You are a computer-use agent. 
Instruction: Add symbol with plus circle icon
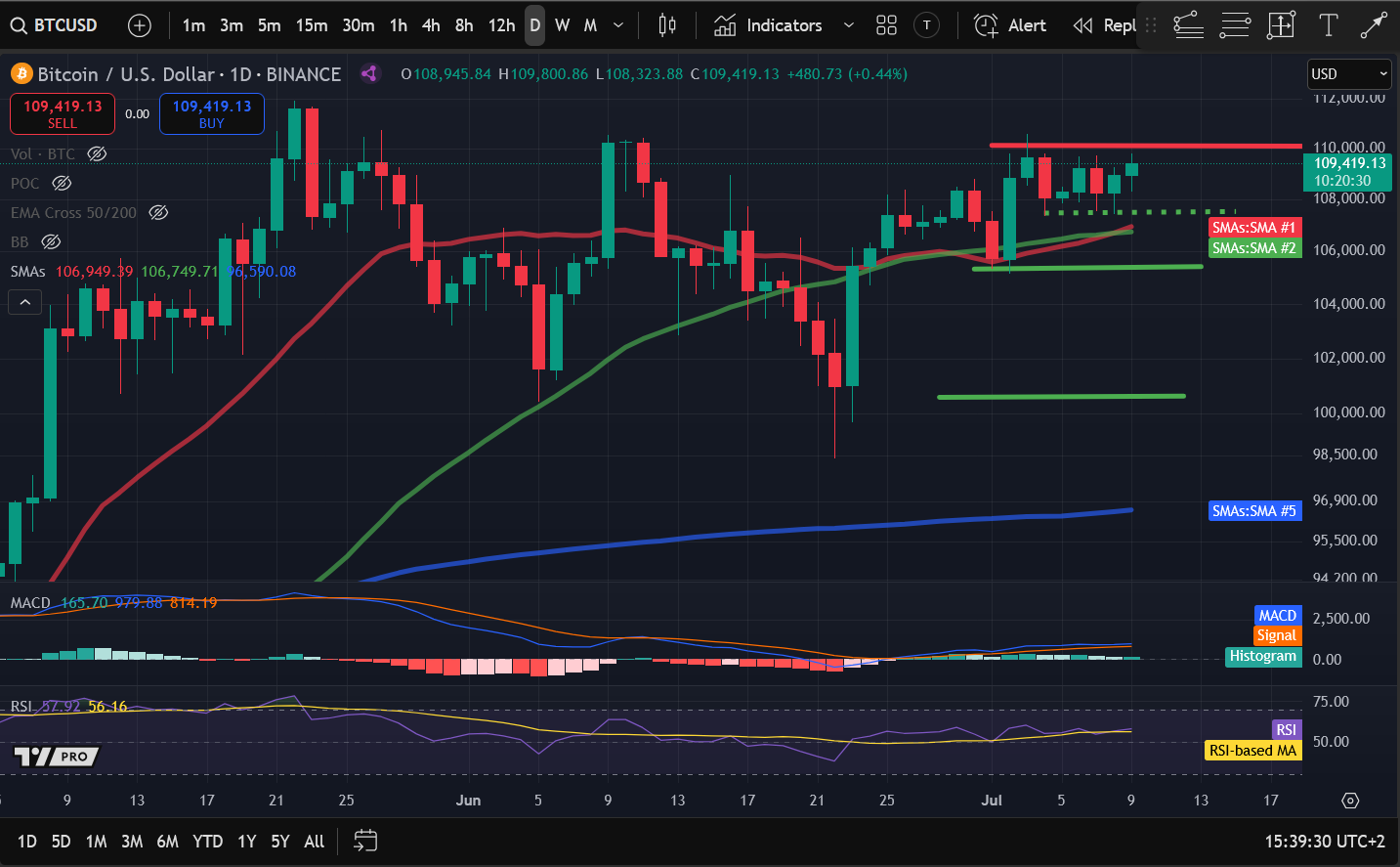coord(140,25)
